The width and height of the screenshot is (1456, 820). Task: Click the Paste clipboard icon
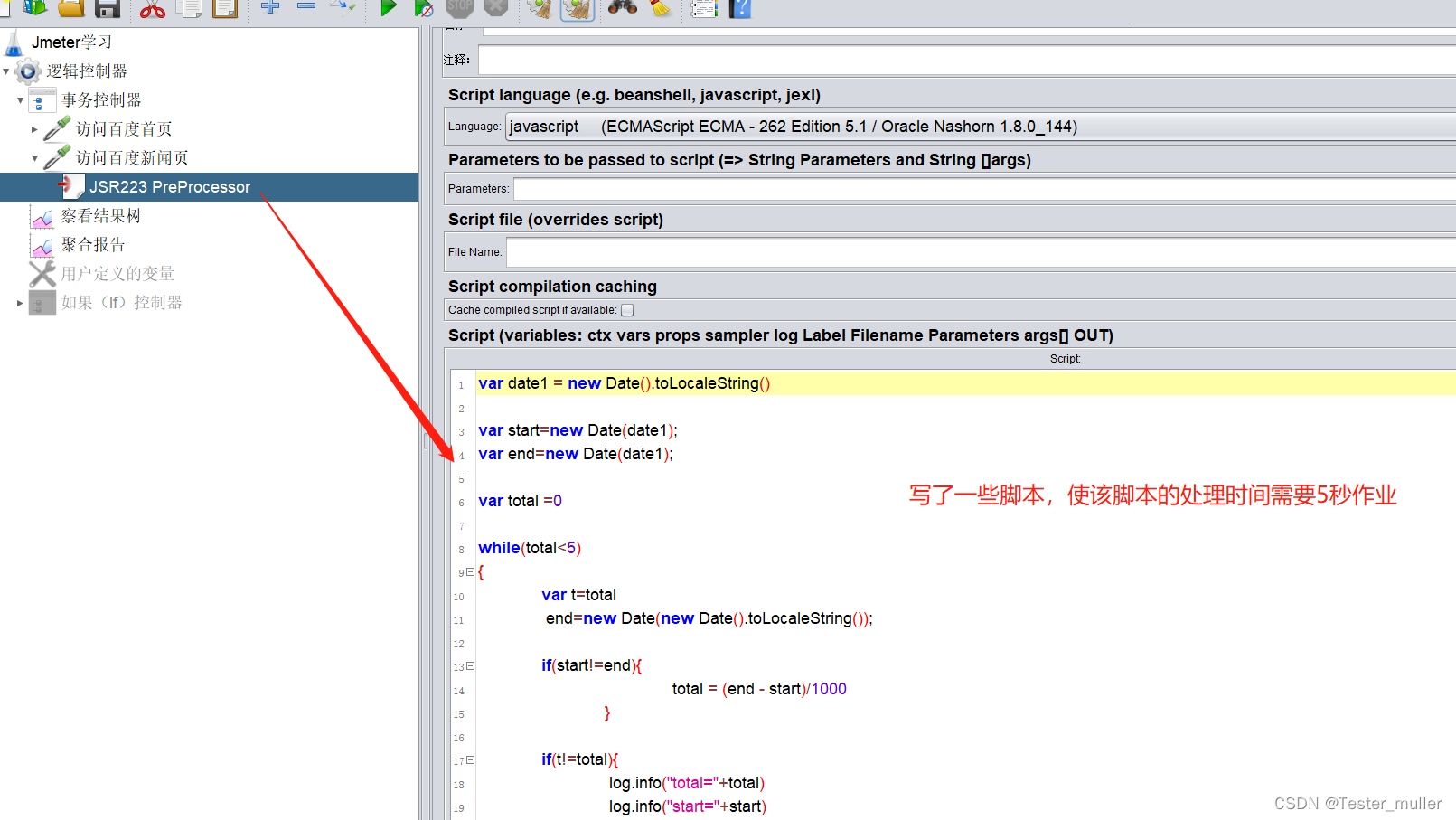[225, 8]
